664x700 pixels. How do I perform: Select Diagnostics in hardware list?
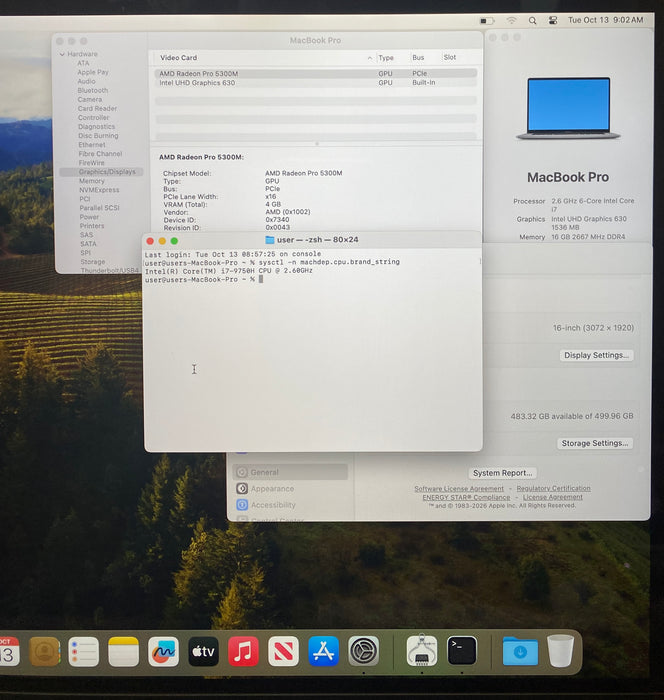(x=96, y=126)
